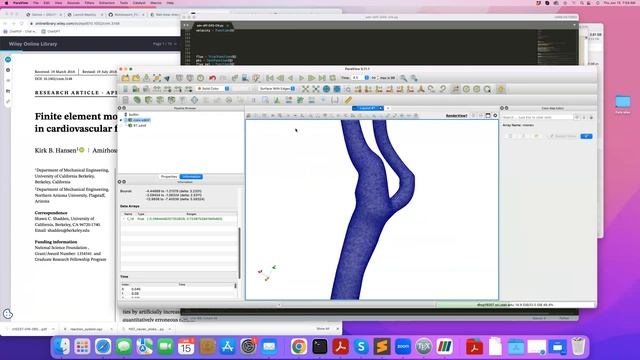The height and width of the screenshot is (360, 640).
Task: Click the Glyph filter icon
Action: point(194,100)
